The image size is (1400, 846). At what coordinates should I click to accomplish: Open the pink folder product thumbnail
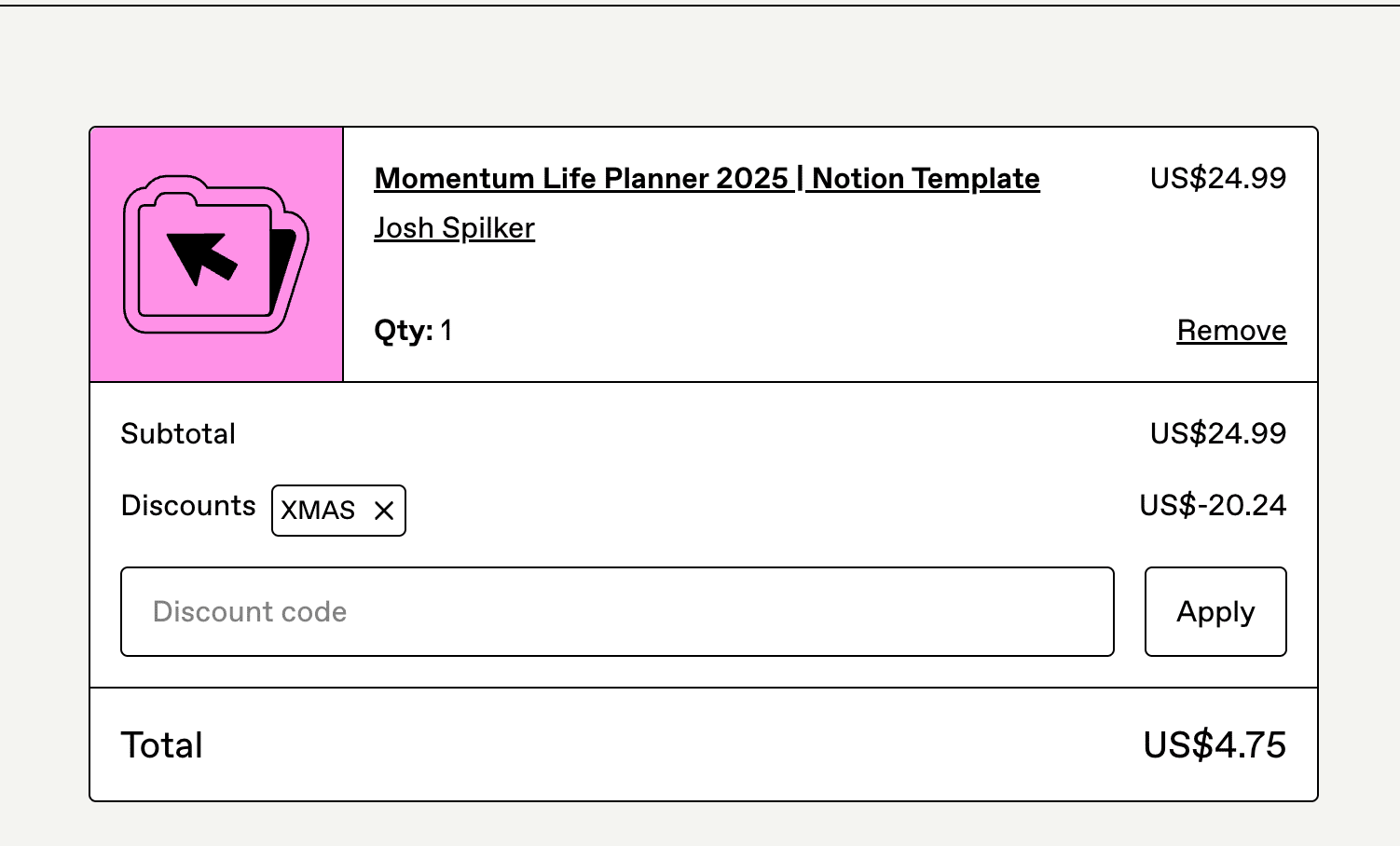(x=216, y=254)
